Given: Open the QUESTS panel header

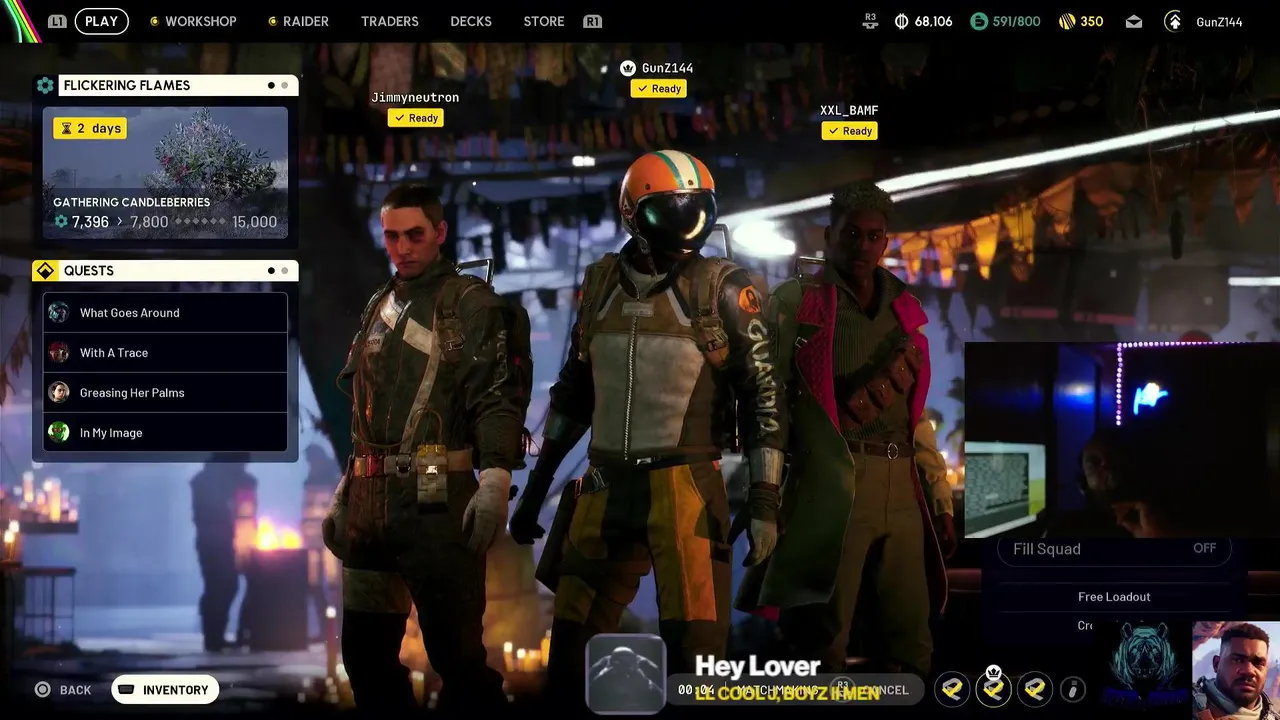Looking at the screenshot, I should click(x=178, y=271).
